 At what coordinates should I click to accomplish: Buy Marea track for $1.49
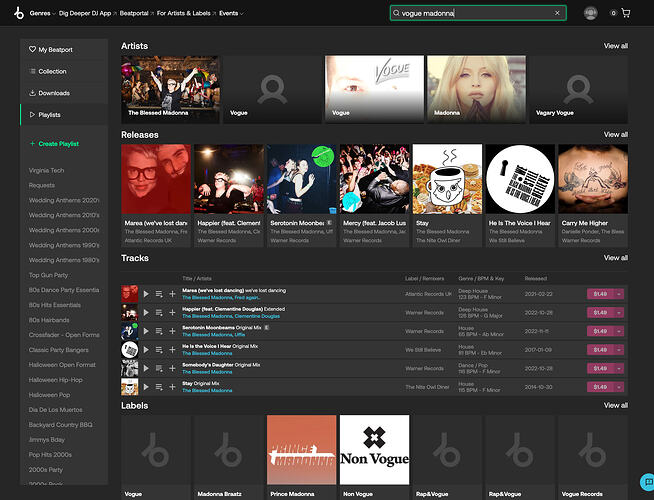pyautogui.click(x=601, y=294)
